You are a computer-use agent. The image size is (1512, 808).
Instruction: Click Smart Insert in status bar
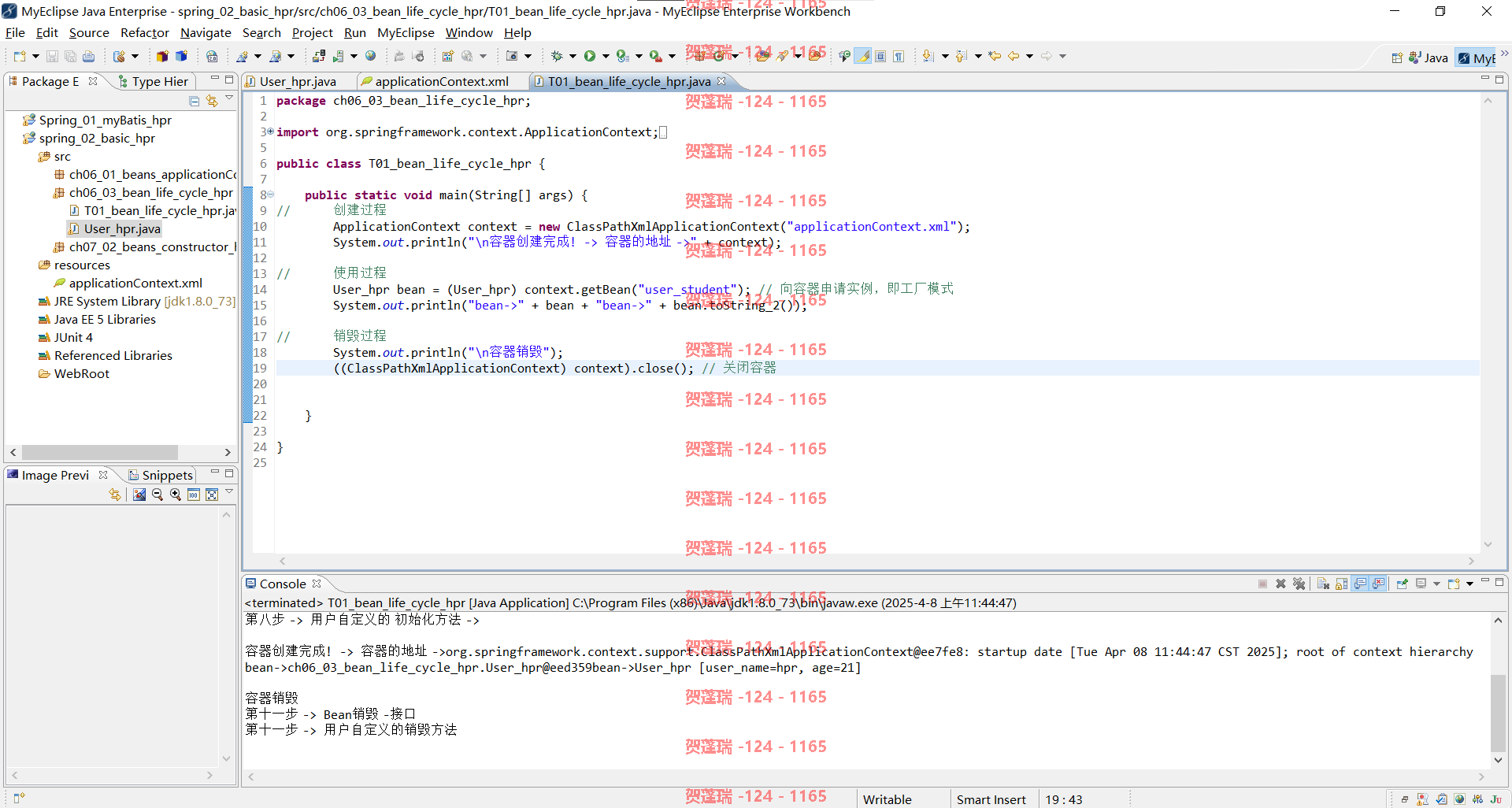991,799
